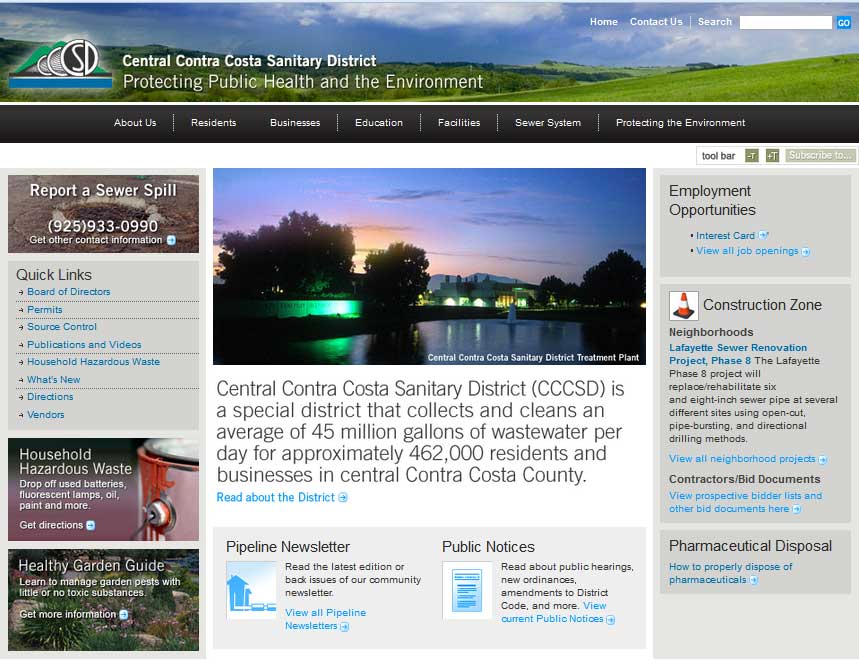Click arrow icon after current Public Notices

coord(610,619)
